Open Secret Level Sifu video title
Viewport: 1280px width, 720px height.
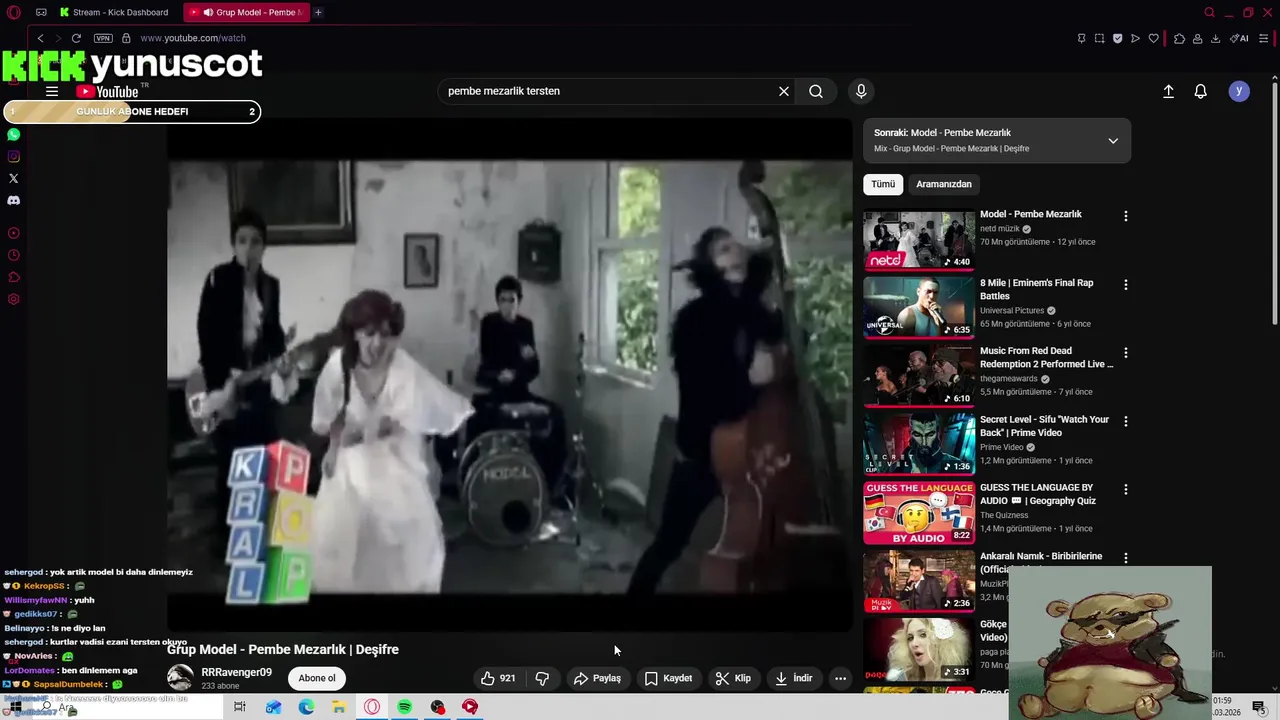[x=1044, y=426]
